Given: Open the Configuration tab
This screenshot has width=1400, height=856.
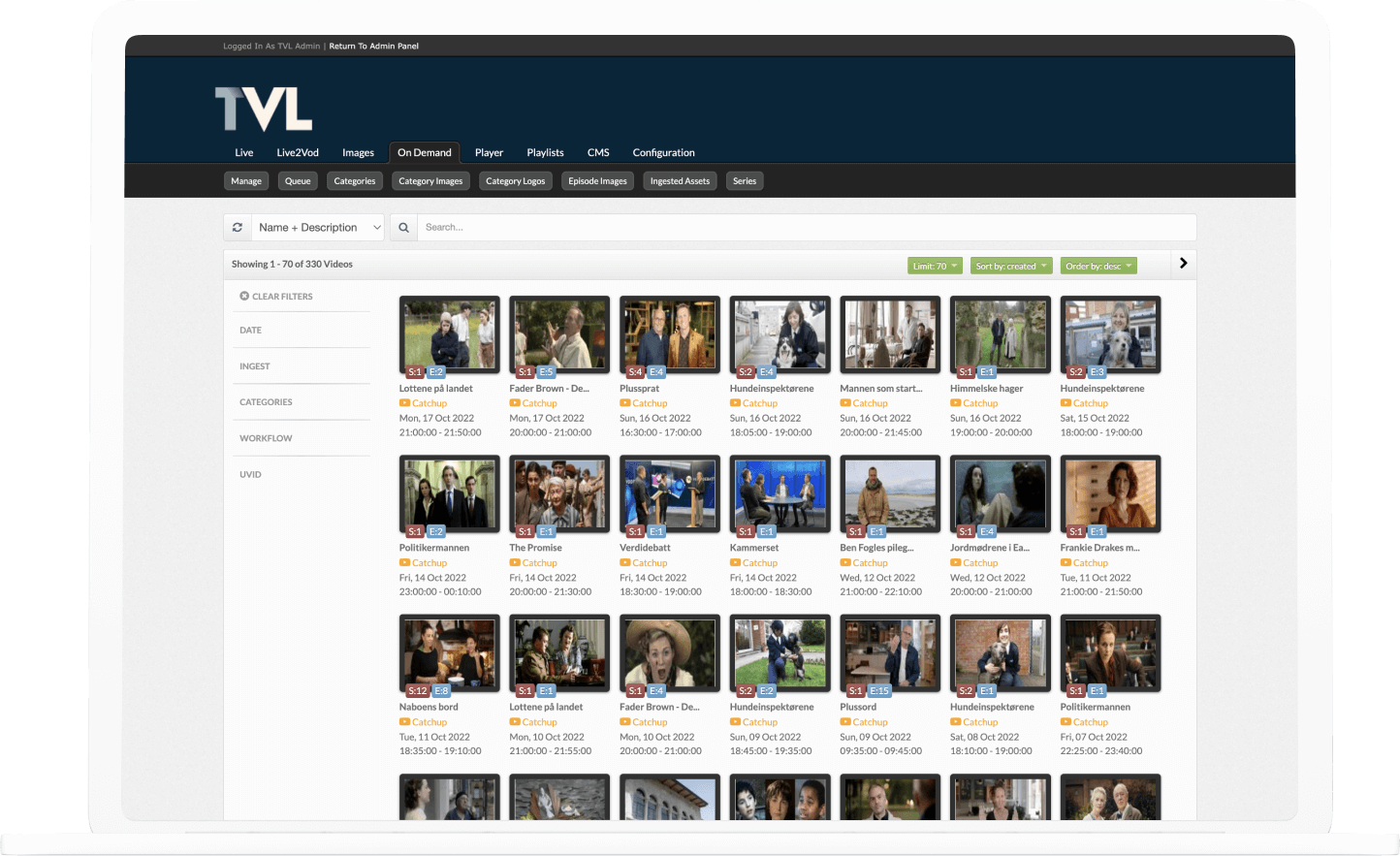Looking at the screenshot, I should (x=663, y=153).
